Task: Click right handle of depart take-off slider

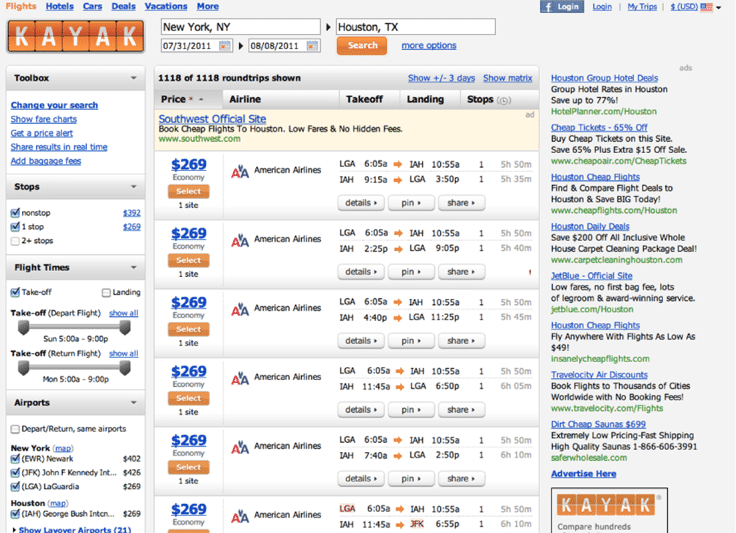Action: (125, 327)
